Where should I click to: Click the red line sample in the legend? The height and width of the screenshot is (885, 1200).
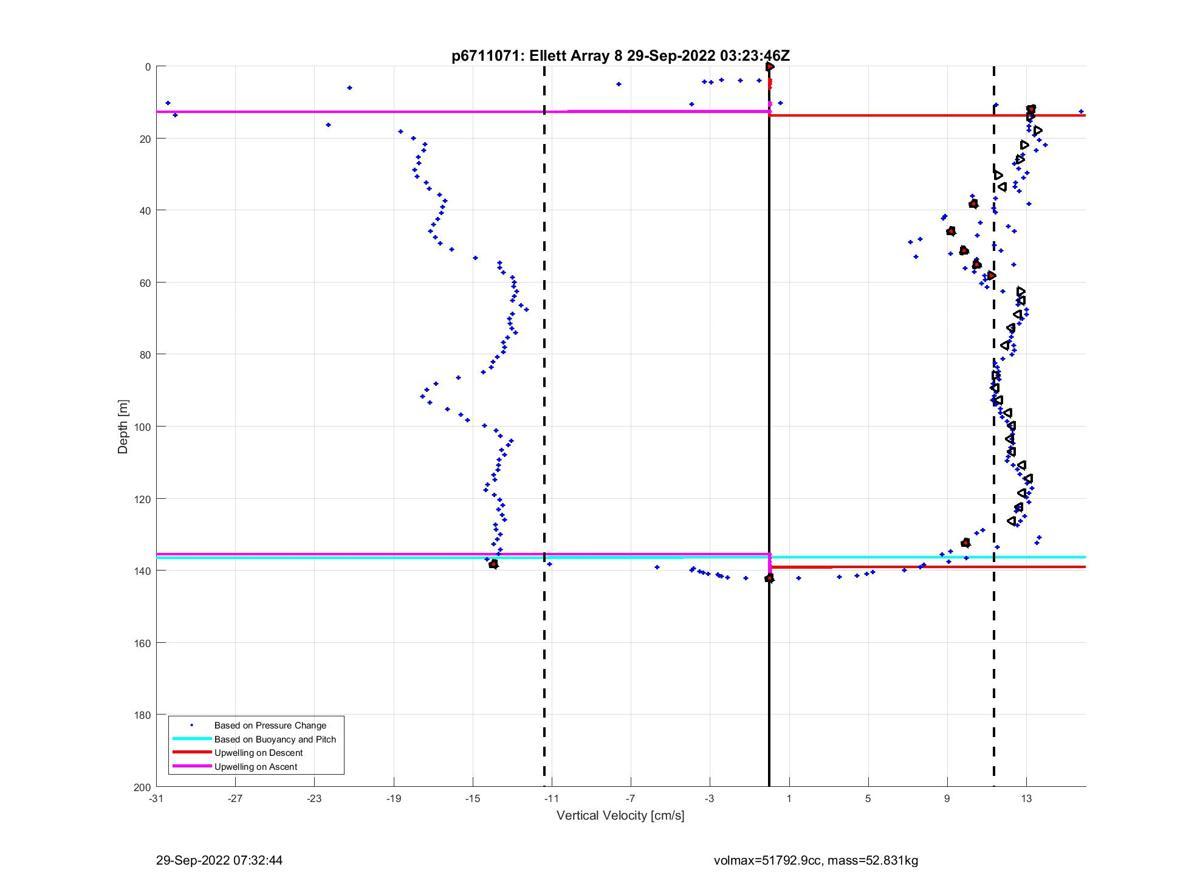coord(191,753)
